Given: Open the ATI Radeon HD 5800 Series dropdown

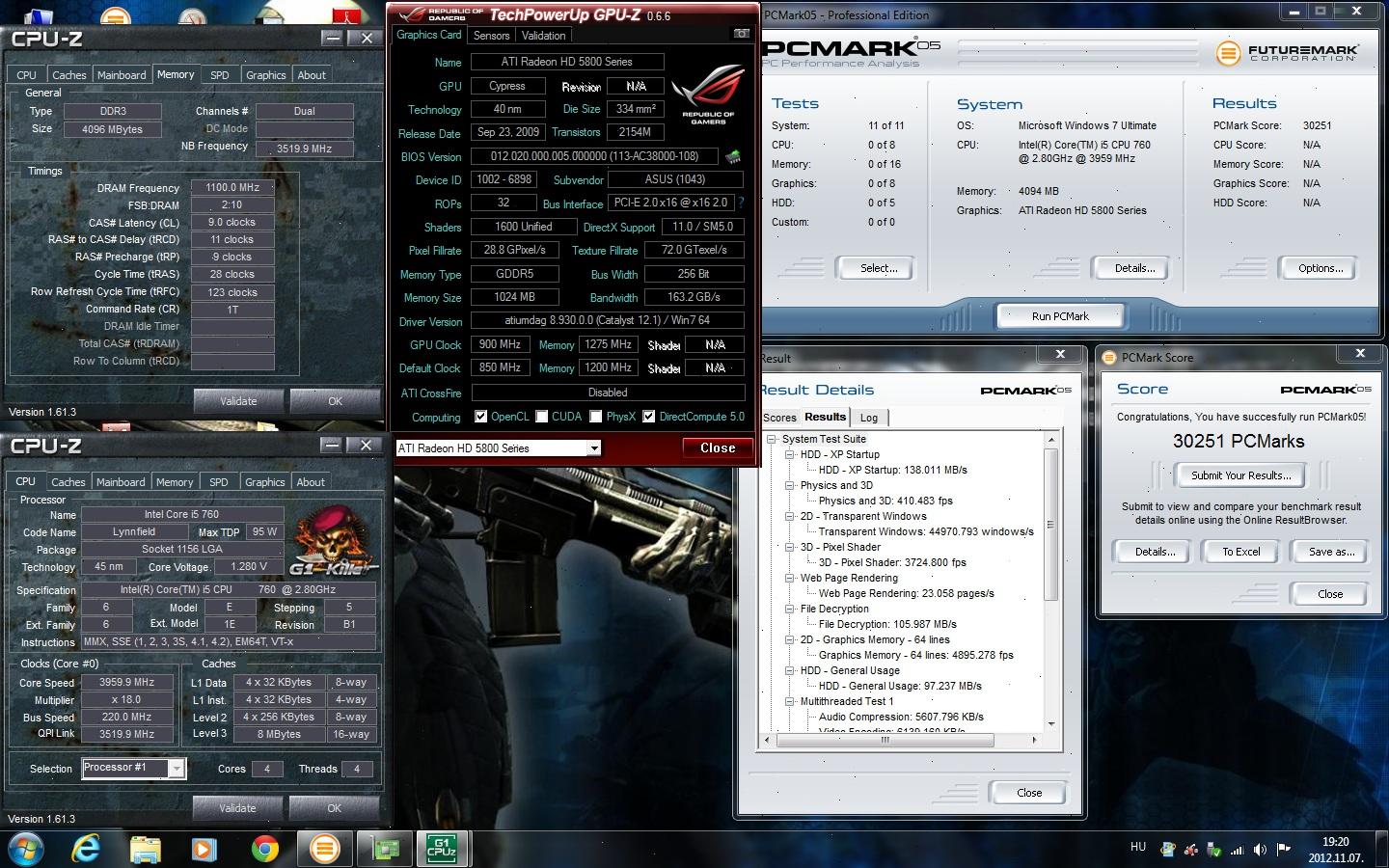Looking at the screenshot, I should 594,448.
